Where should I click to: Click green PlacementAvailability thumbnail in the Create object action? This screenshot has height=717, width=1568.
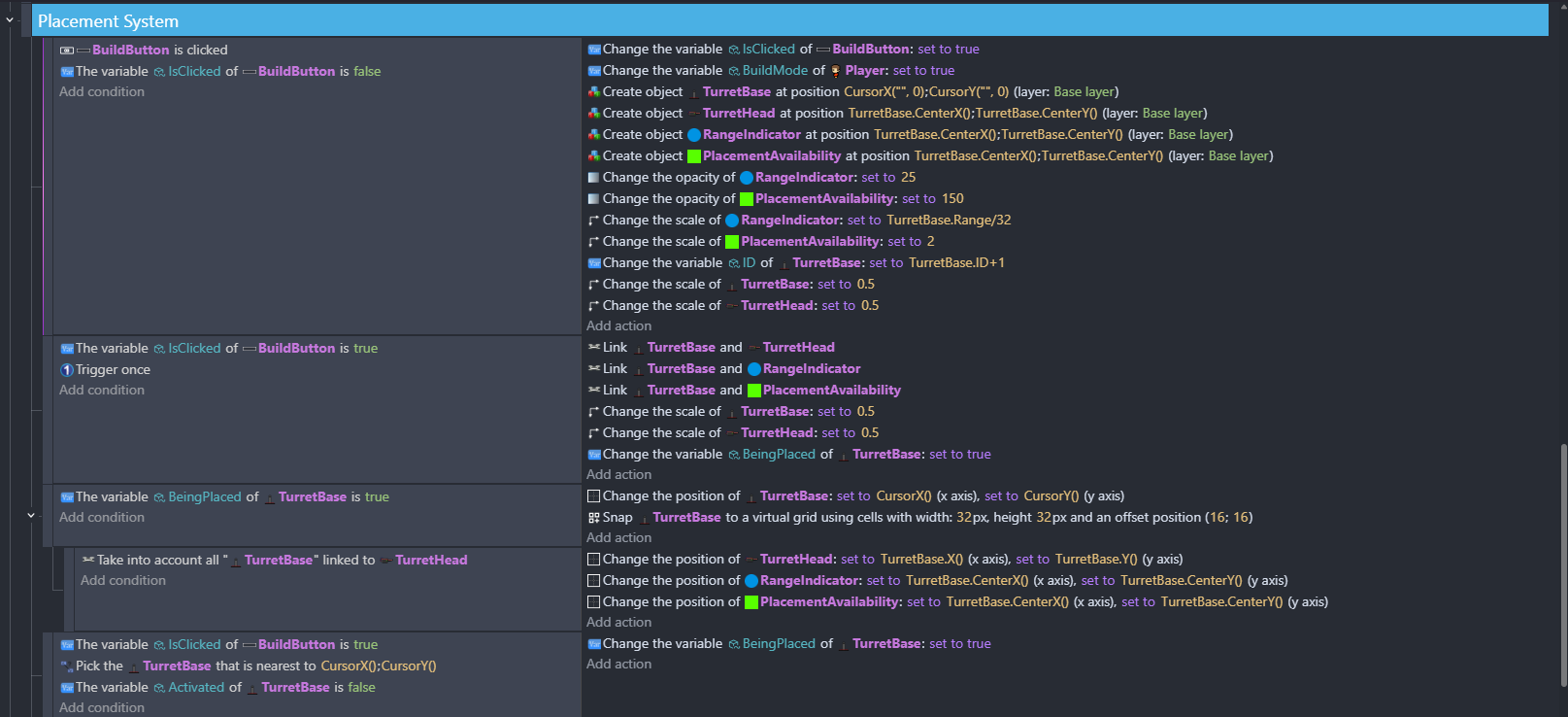[694, 156]
